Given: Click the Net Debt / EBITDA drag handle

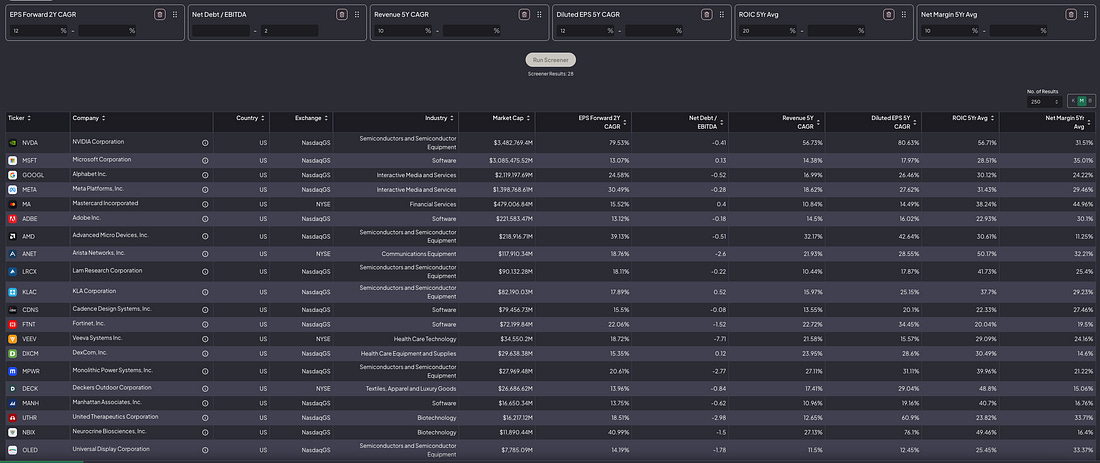Looking at the screenshot, I should [357, 14].
